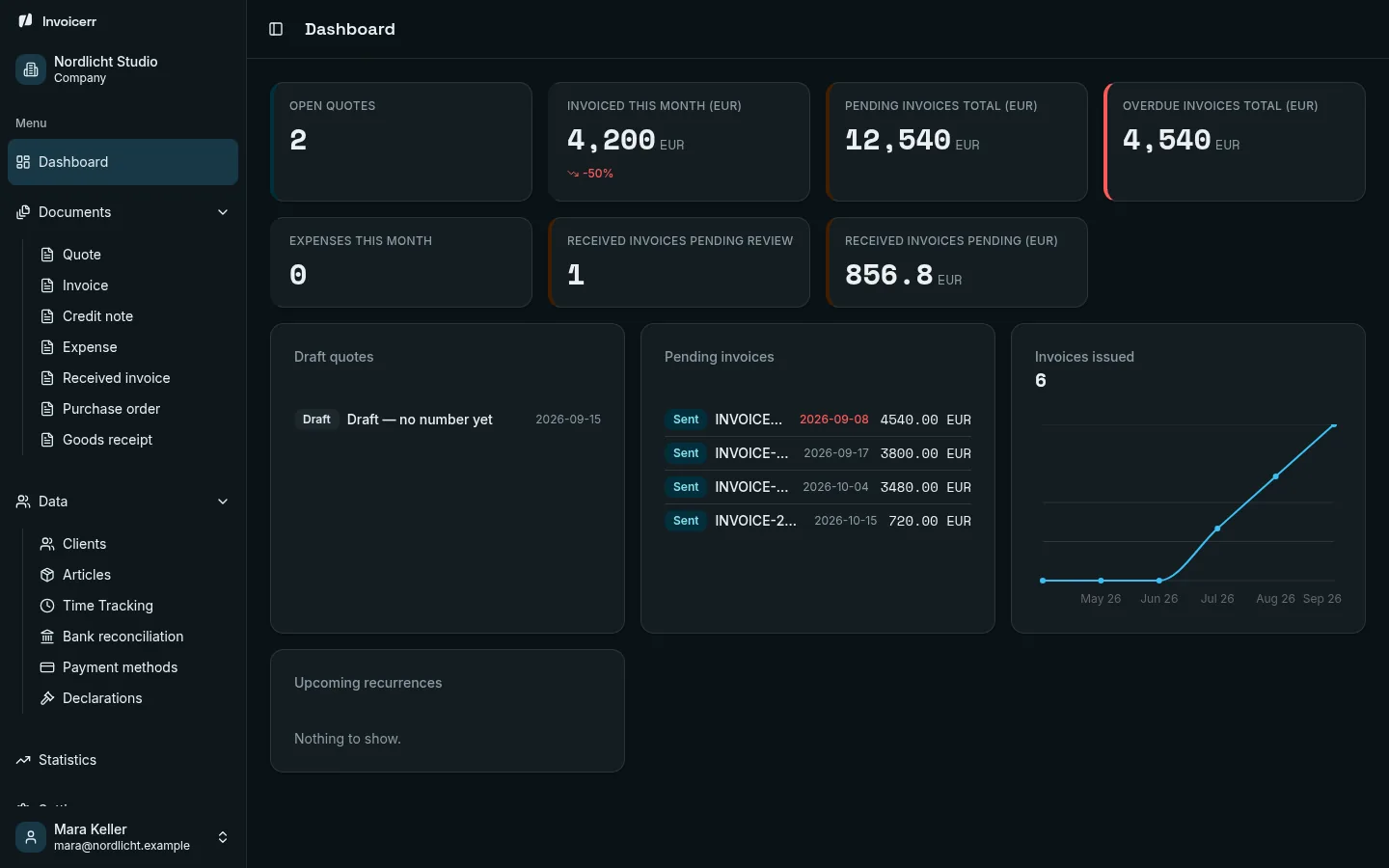This screenshot has height=868, width=1389.
Task: Click the Documents section label
Action: tap(74, 212)
